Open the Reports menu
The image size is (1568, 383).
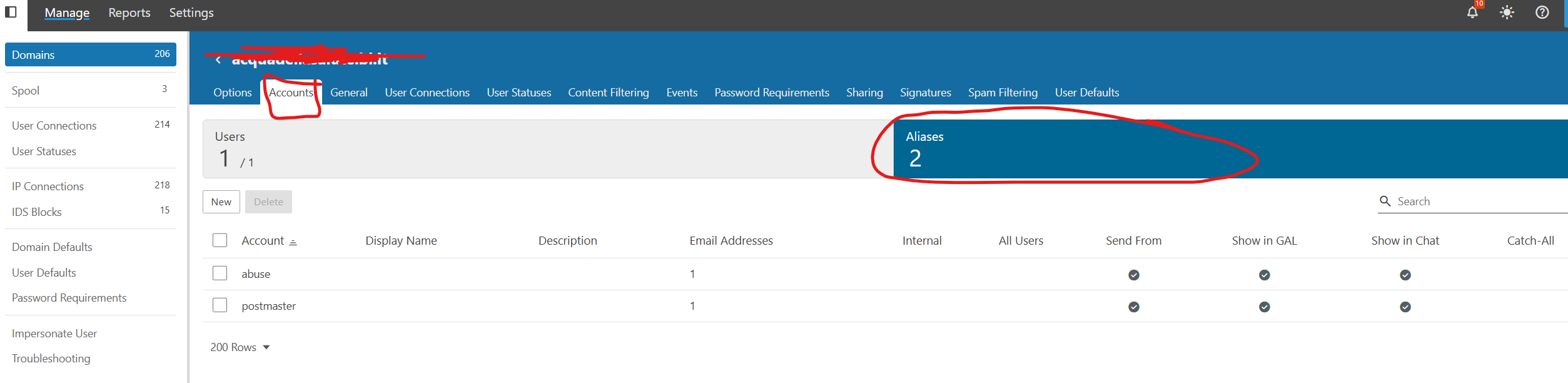(x=129, y=13)
